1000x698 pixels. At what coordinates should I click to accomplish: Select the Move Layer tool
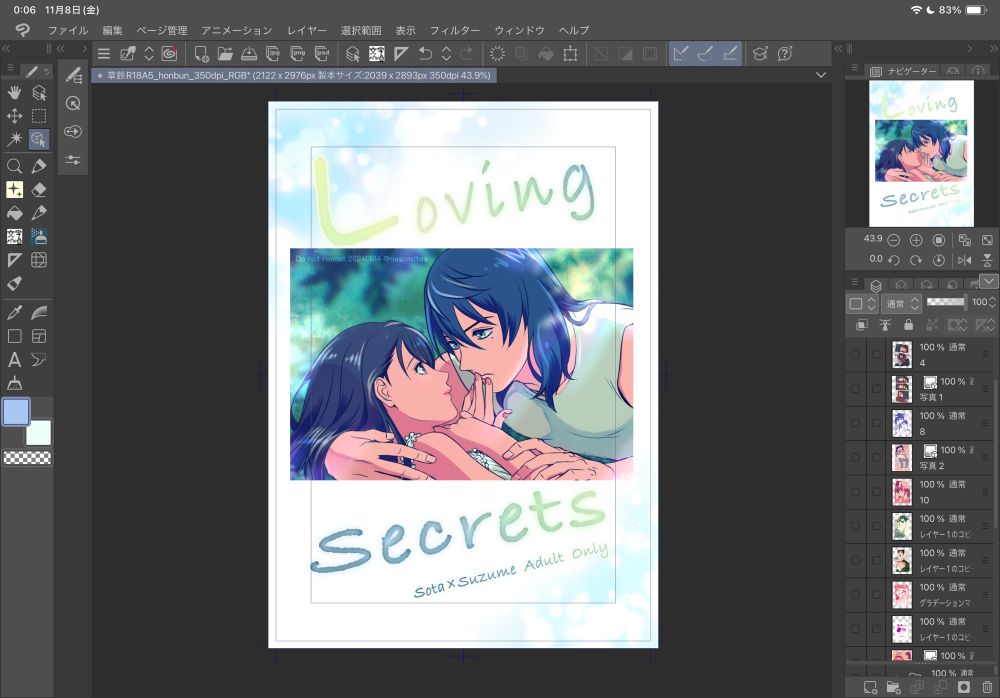14,115
